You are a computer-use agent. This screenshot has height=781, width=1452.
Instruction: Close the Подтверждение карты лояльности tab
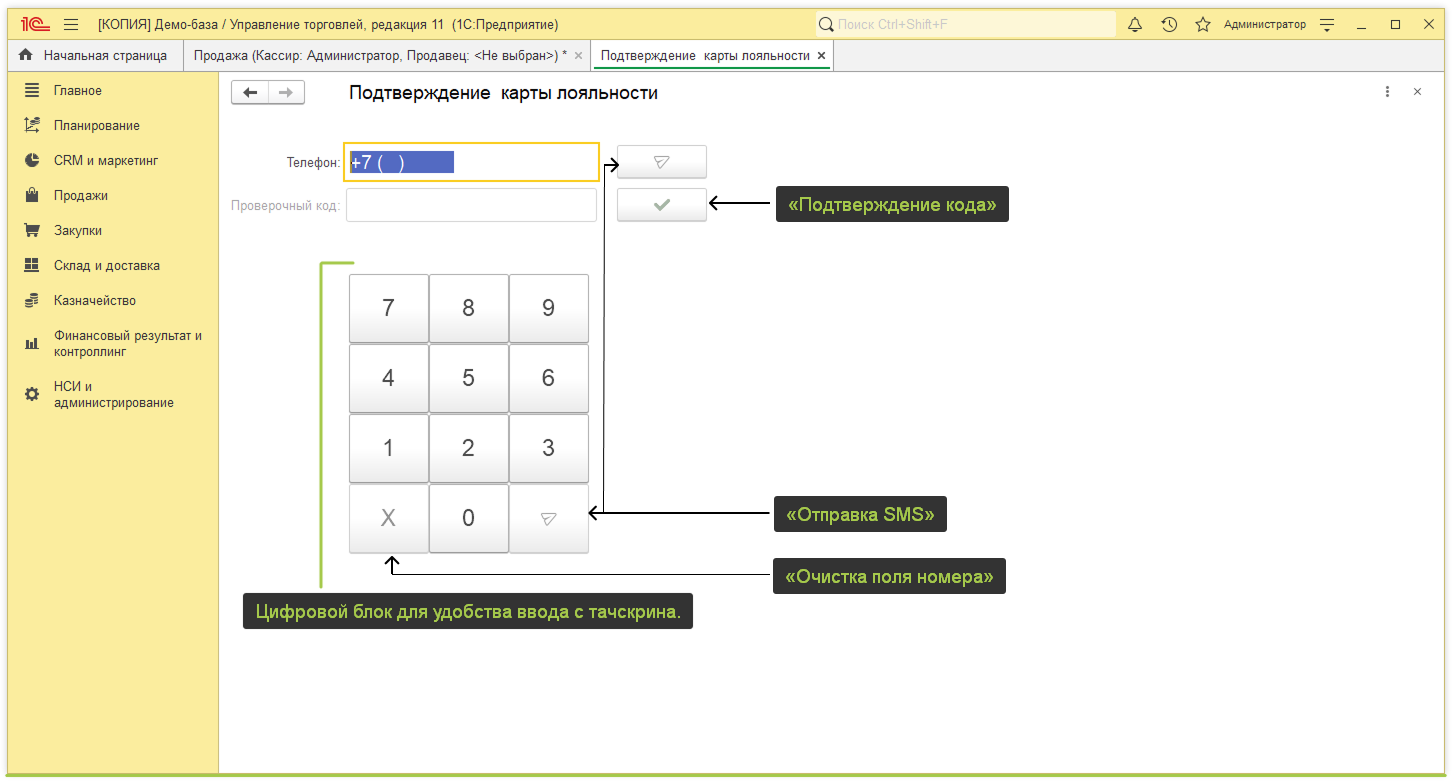(x=821, y=56)
